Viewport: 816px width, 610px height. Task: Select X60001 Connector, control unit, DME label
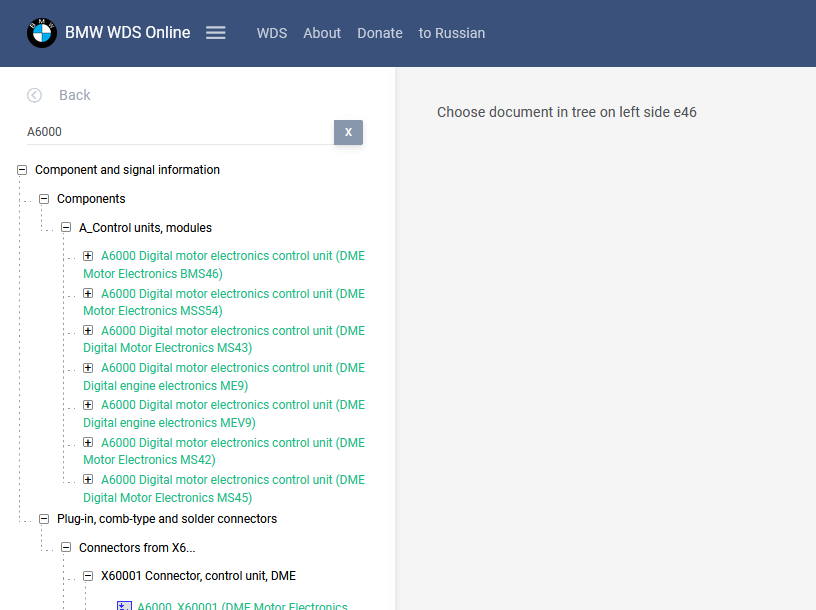click(198, 576)
